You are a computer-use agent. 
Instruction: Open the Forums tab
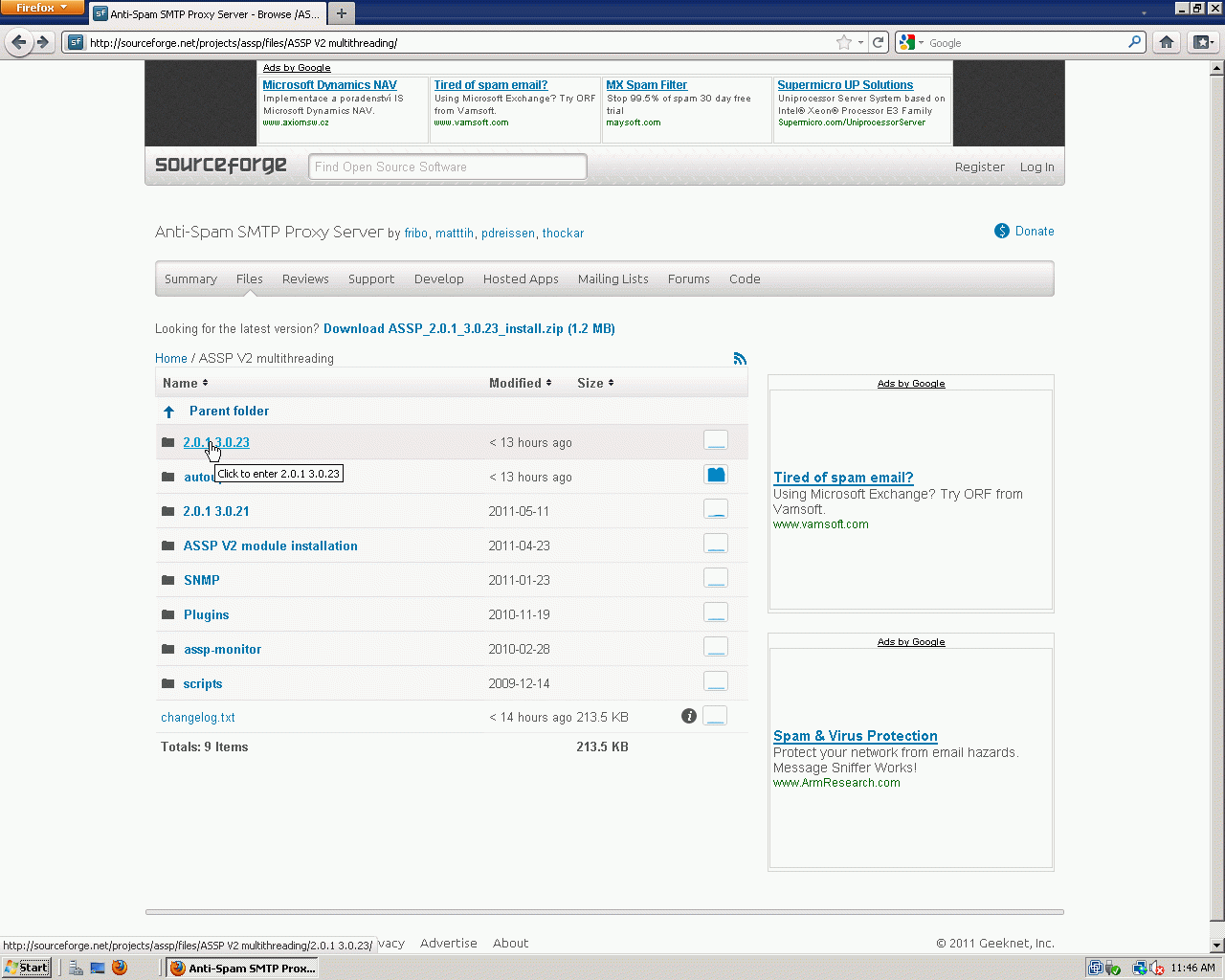click(689, 279)
